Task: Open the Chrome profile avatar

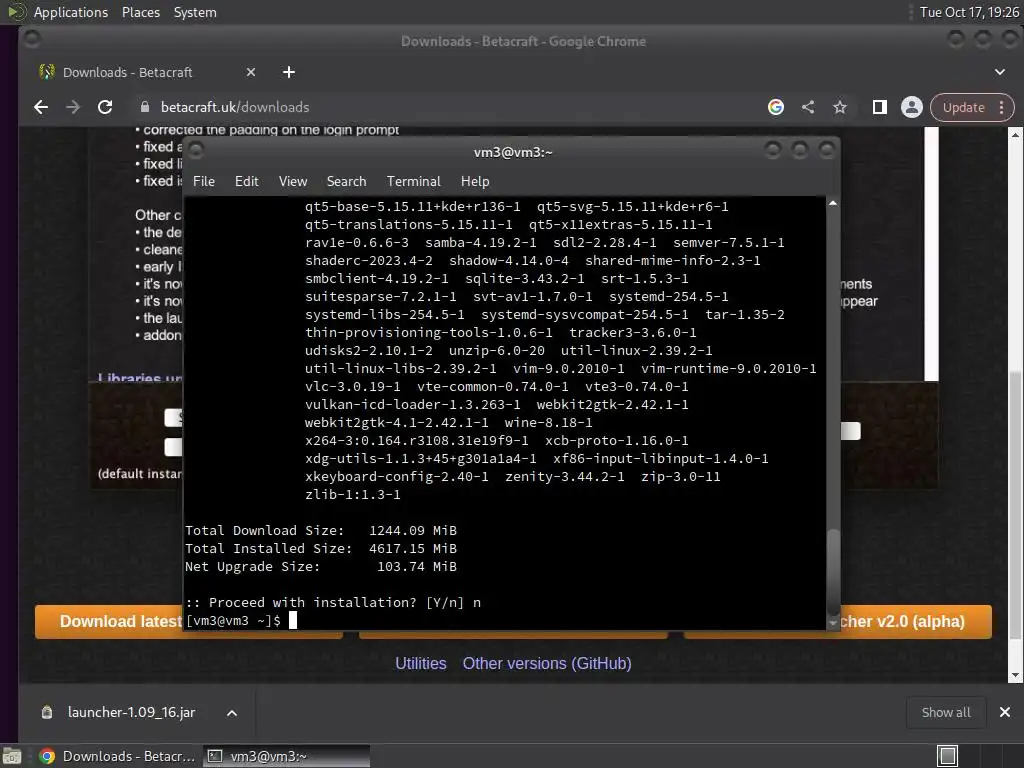Action: point(912,107)
